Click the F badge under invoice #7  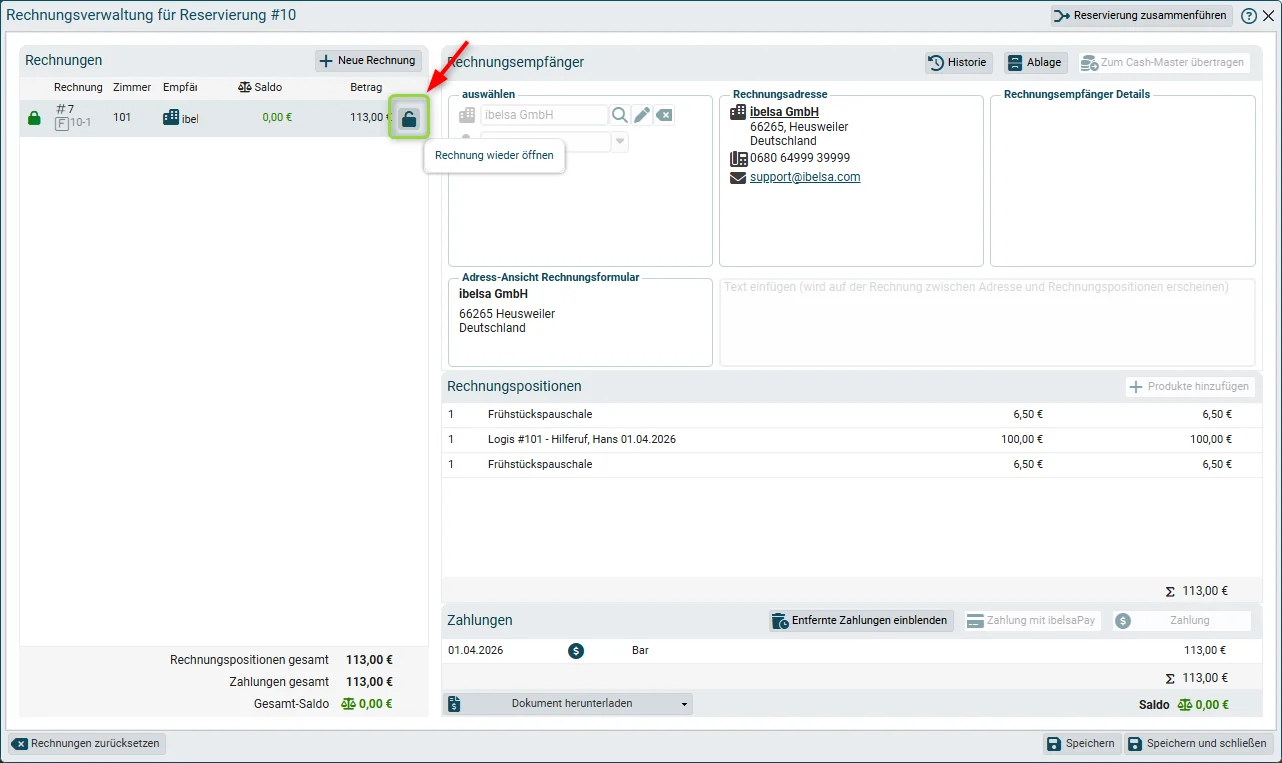click(x=62, y=125)
